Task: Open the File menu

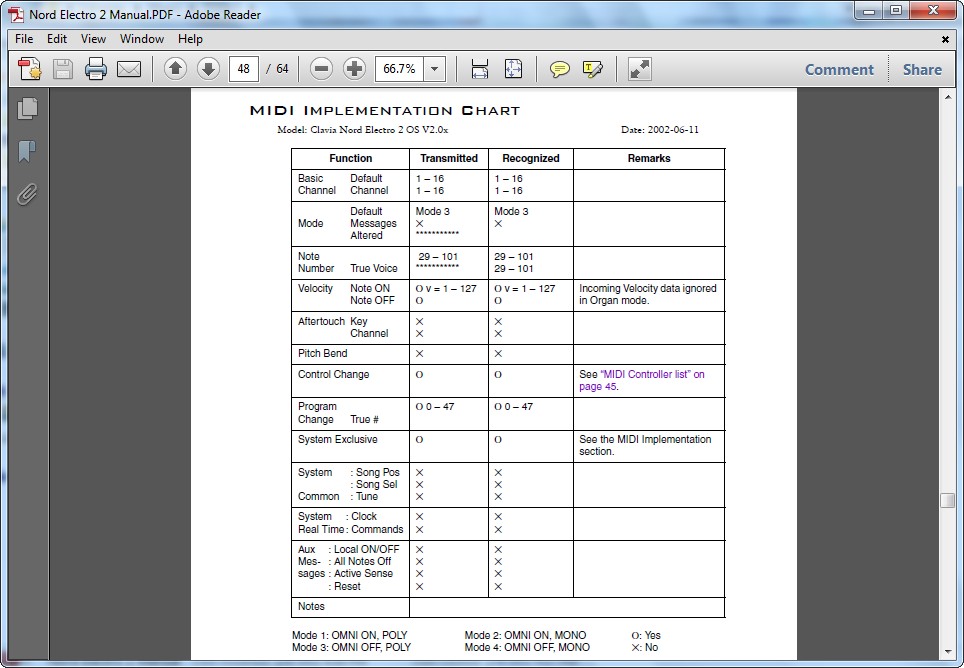Action: (x=24, y=39)
